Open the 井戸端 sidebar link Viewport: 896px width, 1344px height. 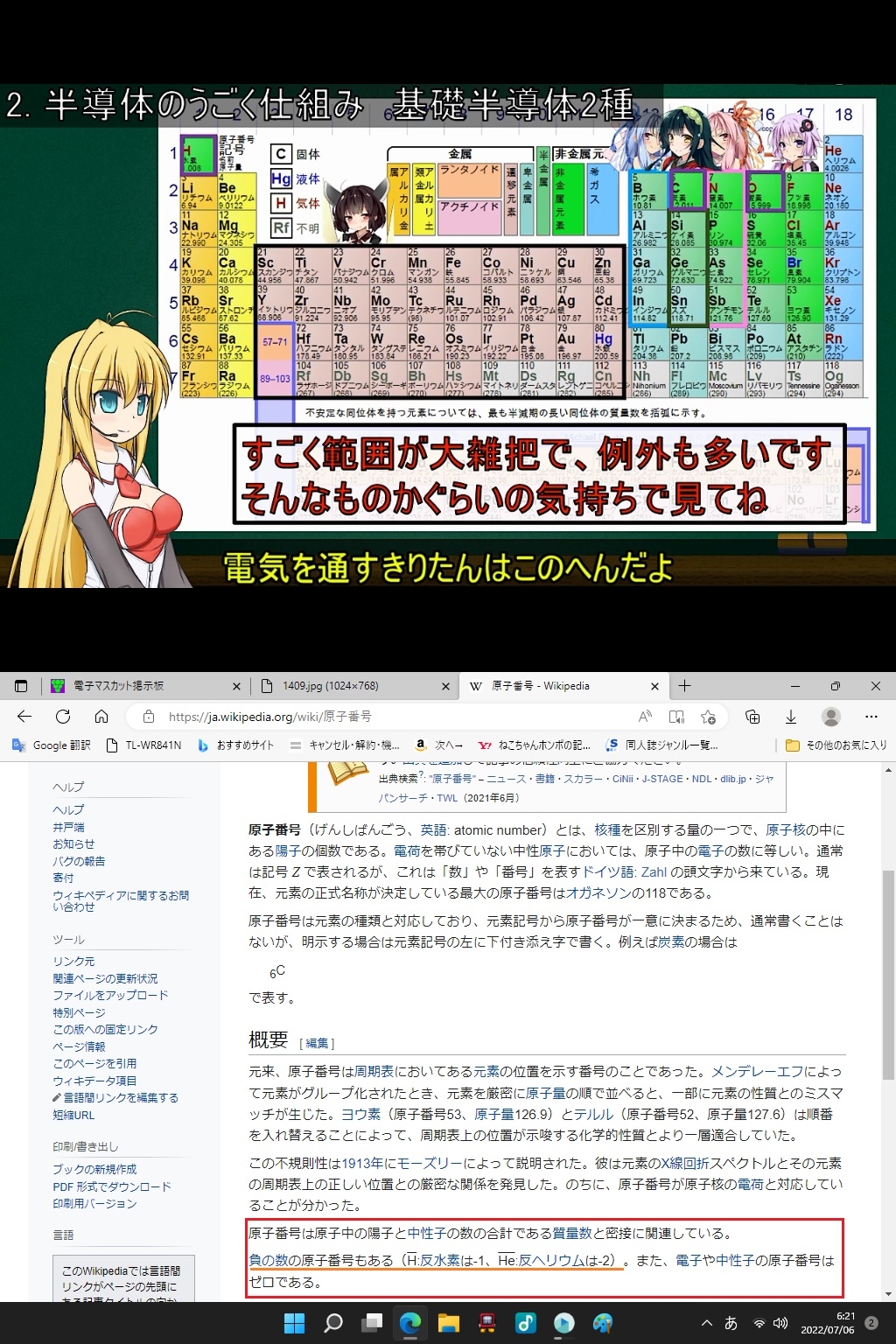[x=68, y=827]
